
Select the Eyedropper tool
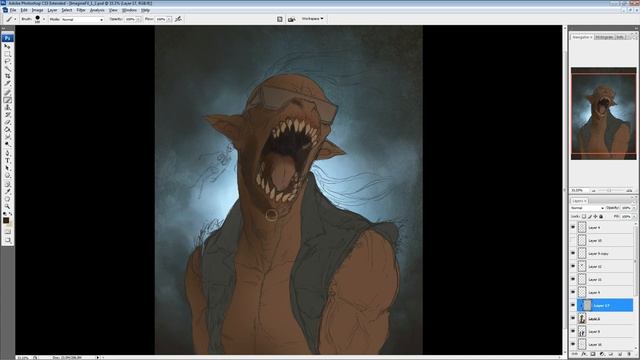[7, 192]
